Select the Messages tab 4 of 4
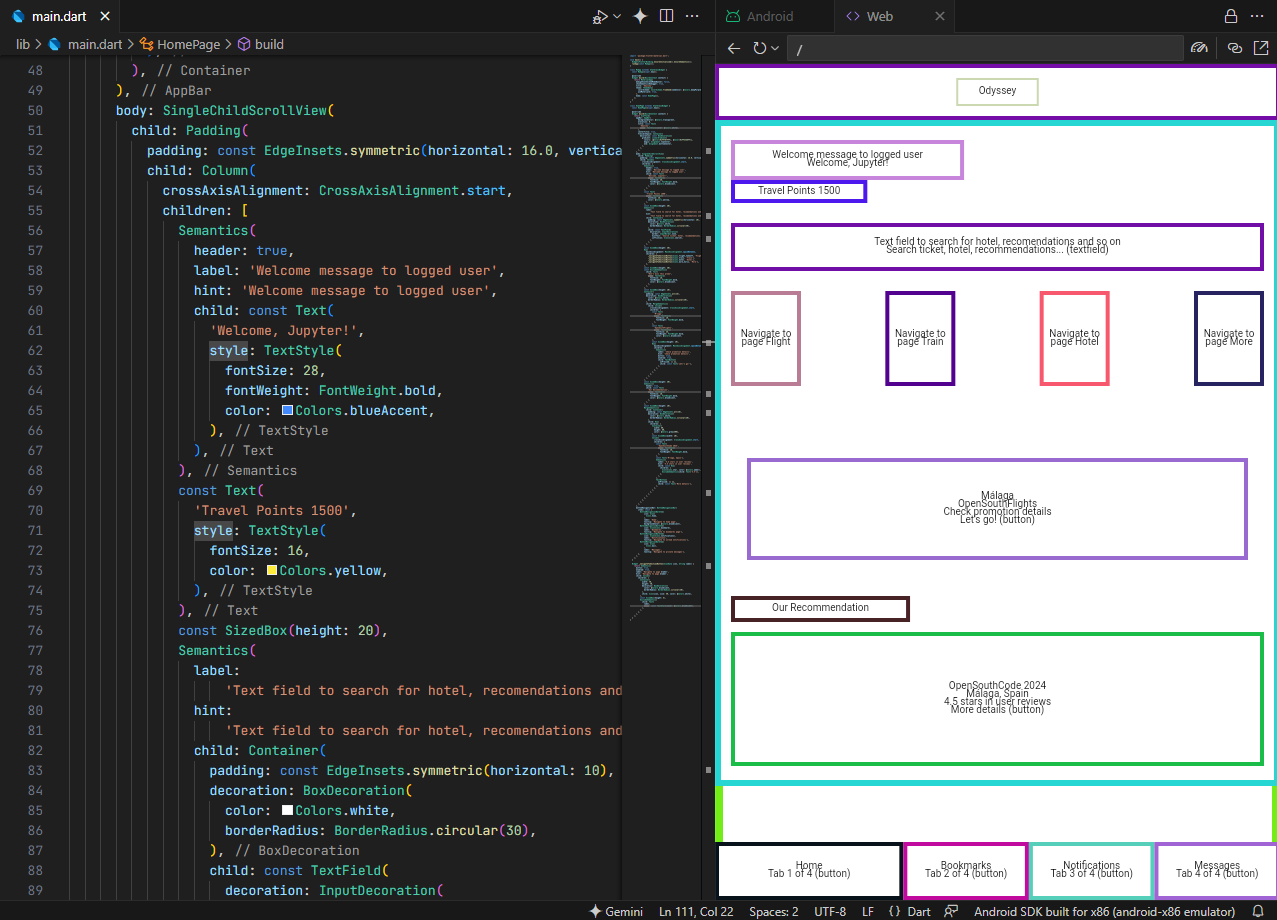The image size is (1277, 920). coord(1217,870)
